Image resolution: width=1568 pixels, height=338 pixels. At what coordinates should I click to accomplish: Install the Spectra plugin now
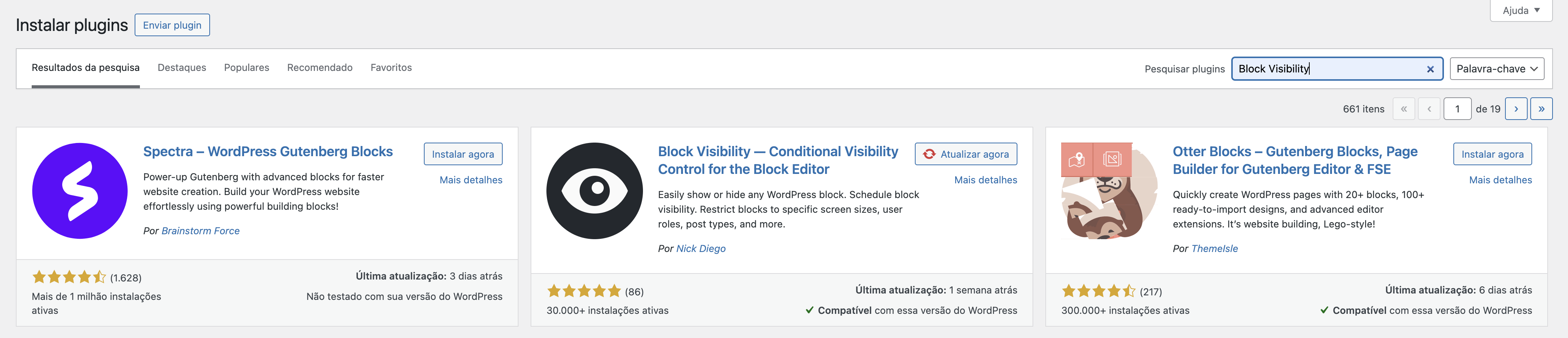click(x=463, y=154)
